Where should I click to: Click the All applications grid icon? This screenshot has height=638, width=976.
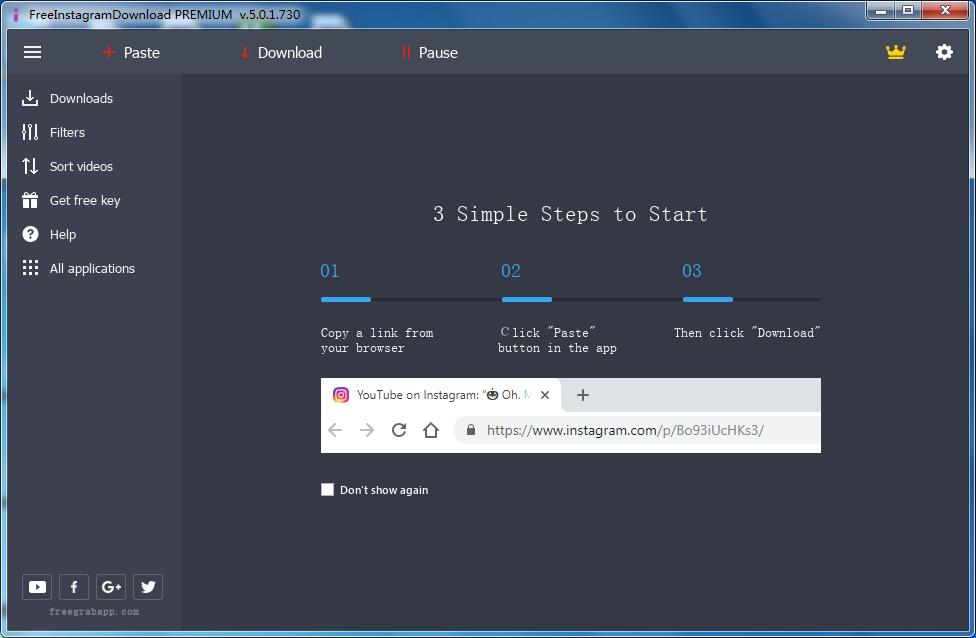(x=30, y=268)
